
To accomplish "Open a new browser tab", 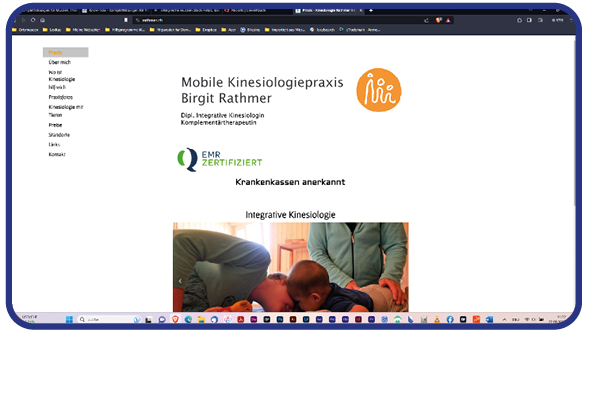I will tap(371, 11).
